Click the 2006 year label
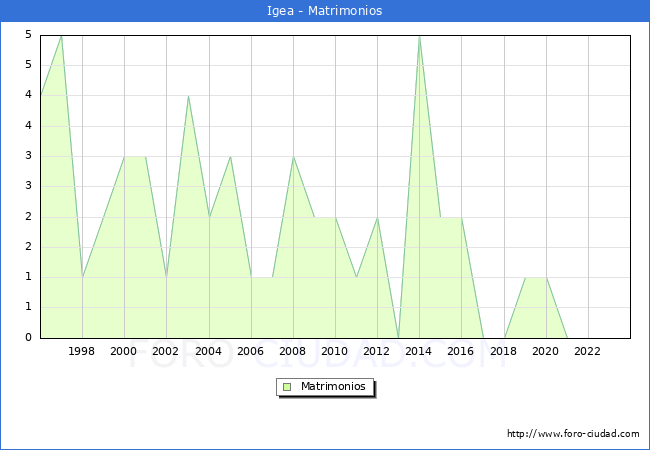 tap(250, 351)
